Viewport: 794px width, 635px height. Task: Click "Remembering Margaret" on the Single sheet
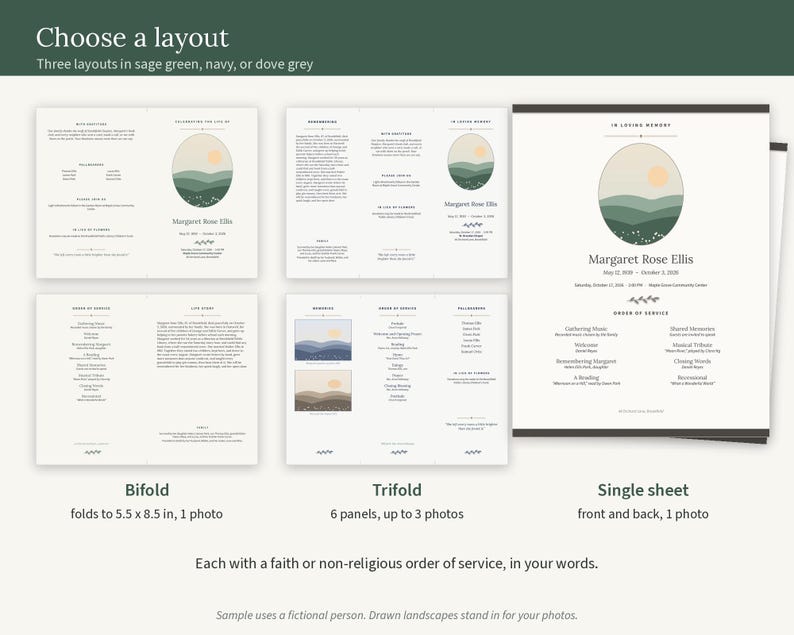pyautogui.click(x=586, y=361)
